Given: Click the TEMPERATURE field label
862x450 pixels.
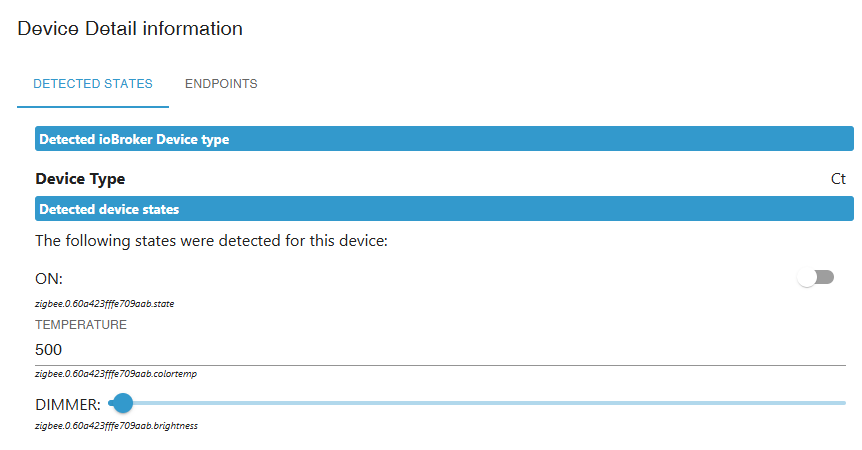Looking at the screenshot, I should coord(81,325).
